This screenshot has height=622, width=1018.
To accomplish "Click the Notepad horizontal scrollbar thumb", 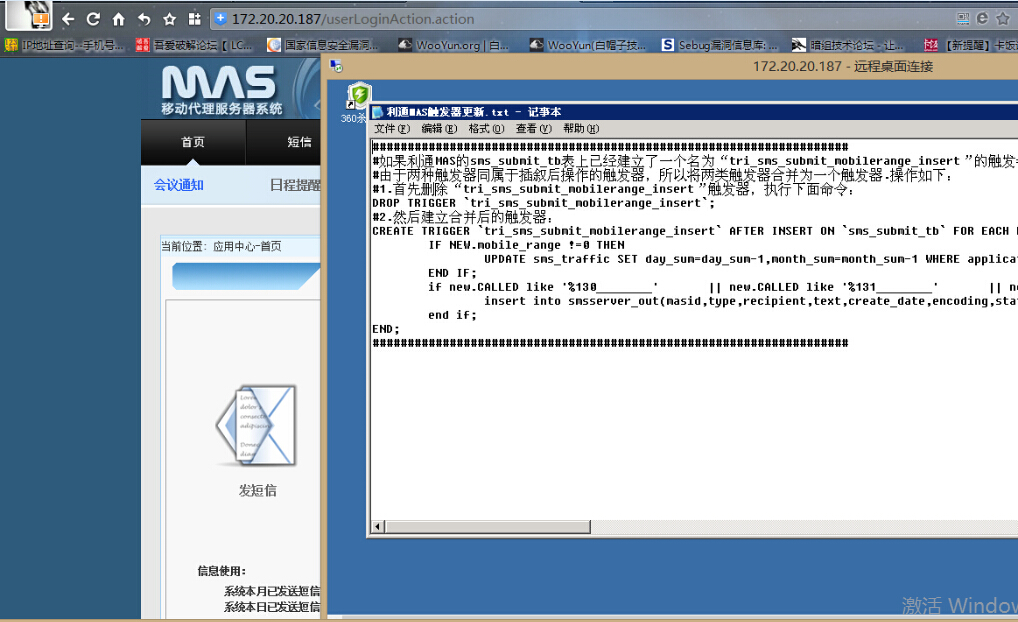I will pos(488,527).
